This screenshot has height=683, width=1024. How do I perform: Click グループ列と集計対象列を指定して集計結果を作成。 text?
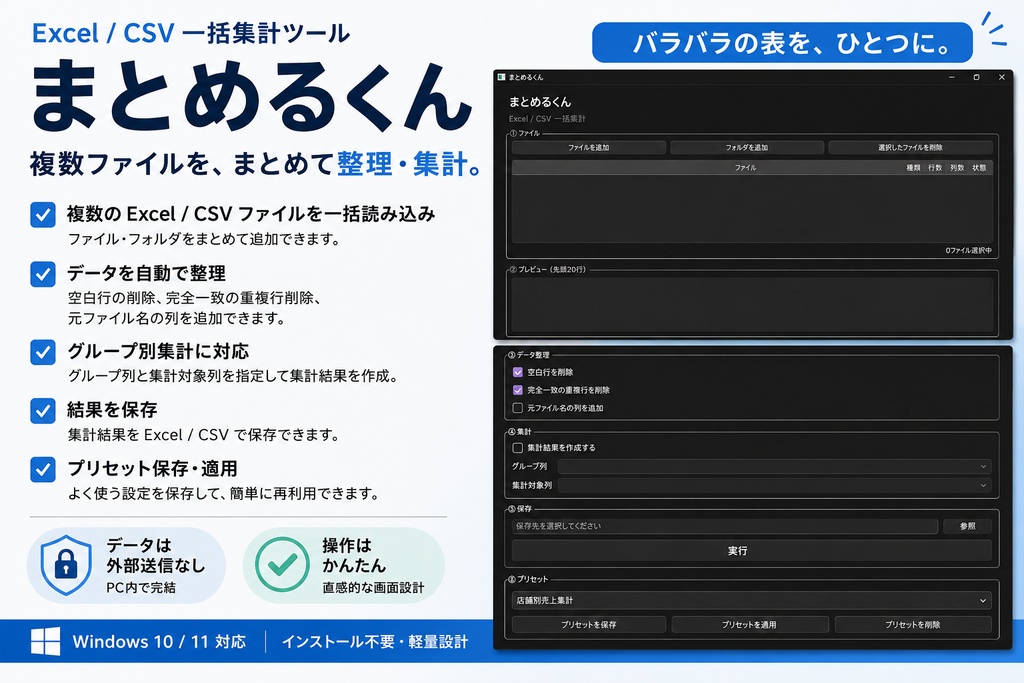(x=233, y=376)
